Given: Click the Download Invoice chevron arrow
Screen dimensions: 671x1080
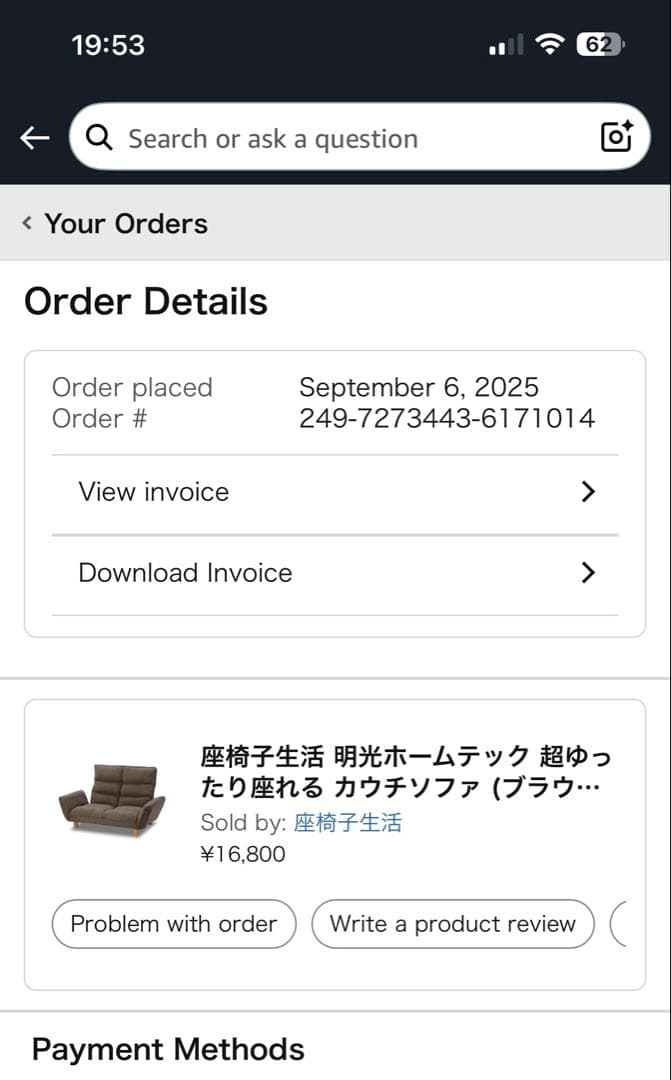Looking at the screenshot, I should [x=588, y=572].
